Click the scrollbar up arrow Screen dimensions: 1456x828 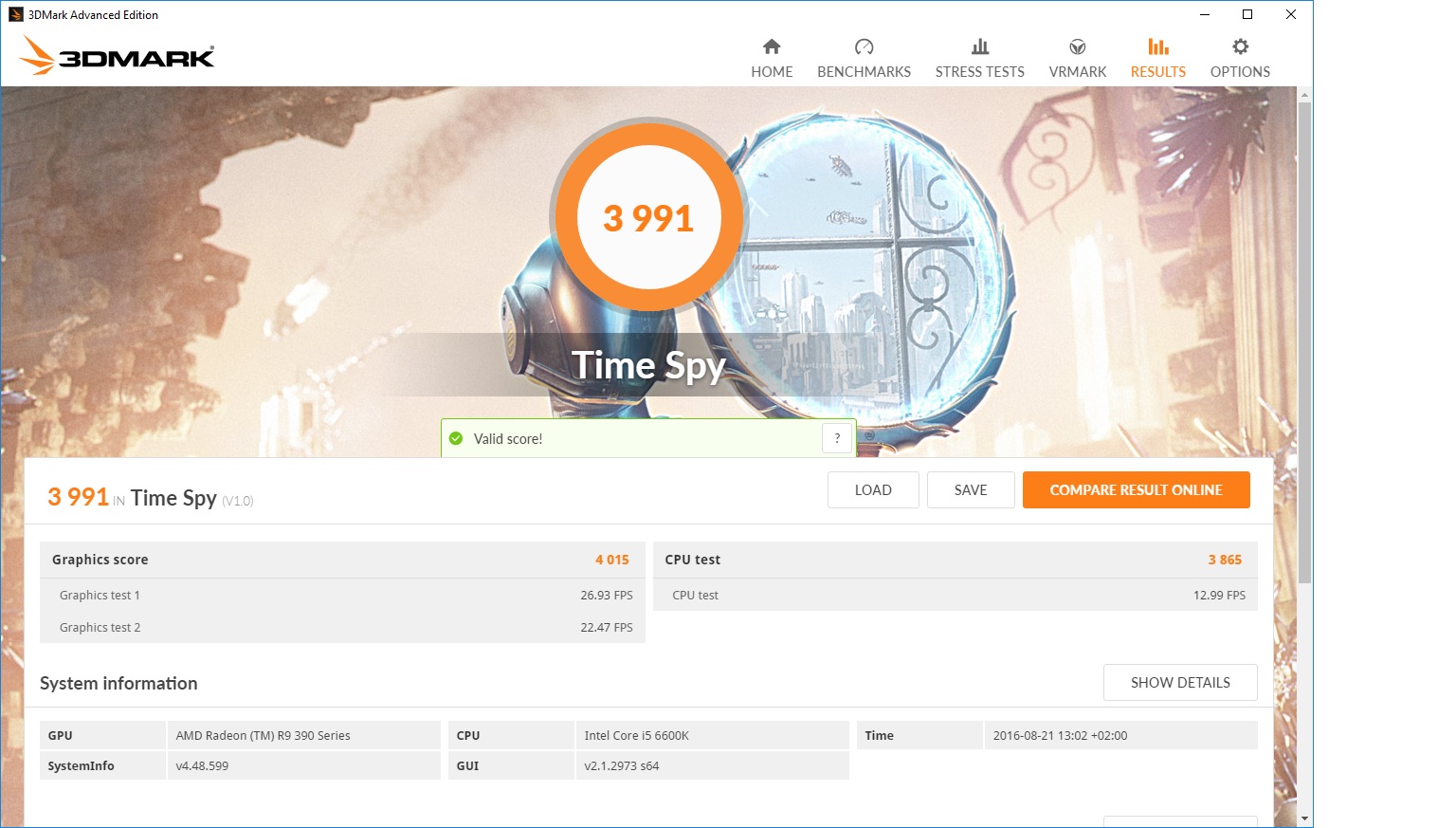[1305, 95]
